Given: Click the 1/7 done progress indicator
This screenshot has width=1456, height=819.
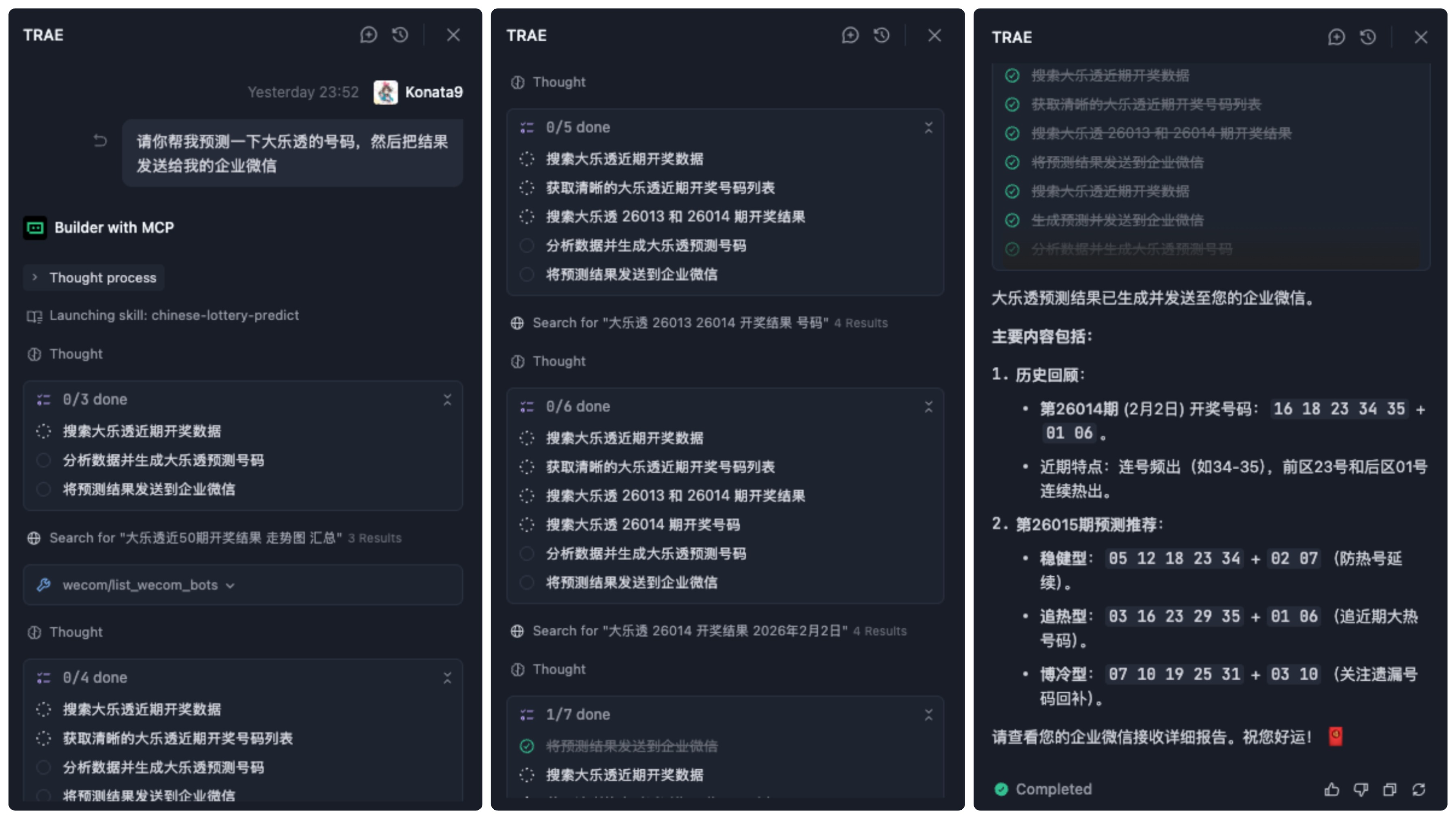Looking at the screenshot, I should tap(578, 714).
